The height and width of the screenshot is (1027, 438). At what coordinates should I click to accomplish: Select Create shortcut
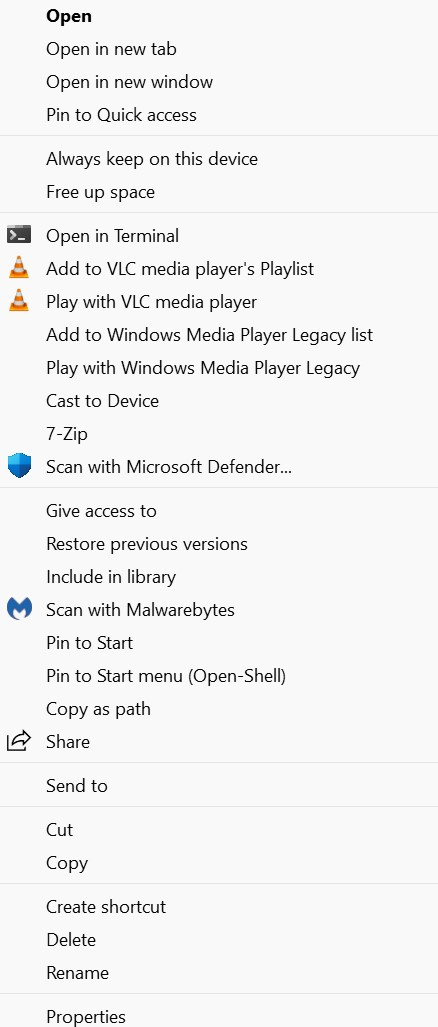tap(219, 906)
